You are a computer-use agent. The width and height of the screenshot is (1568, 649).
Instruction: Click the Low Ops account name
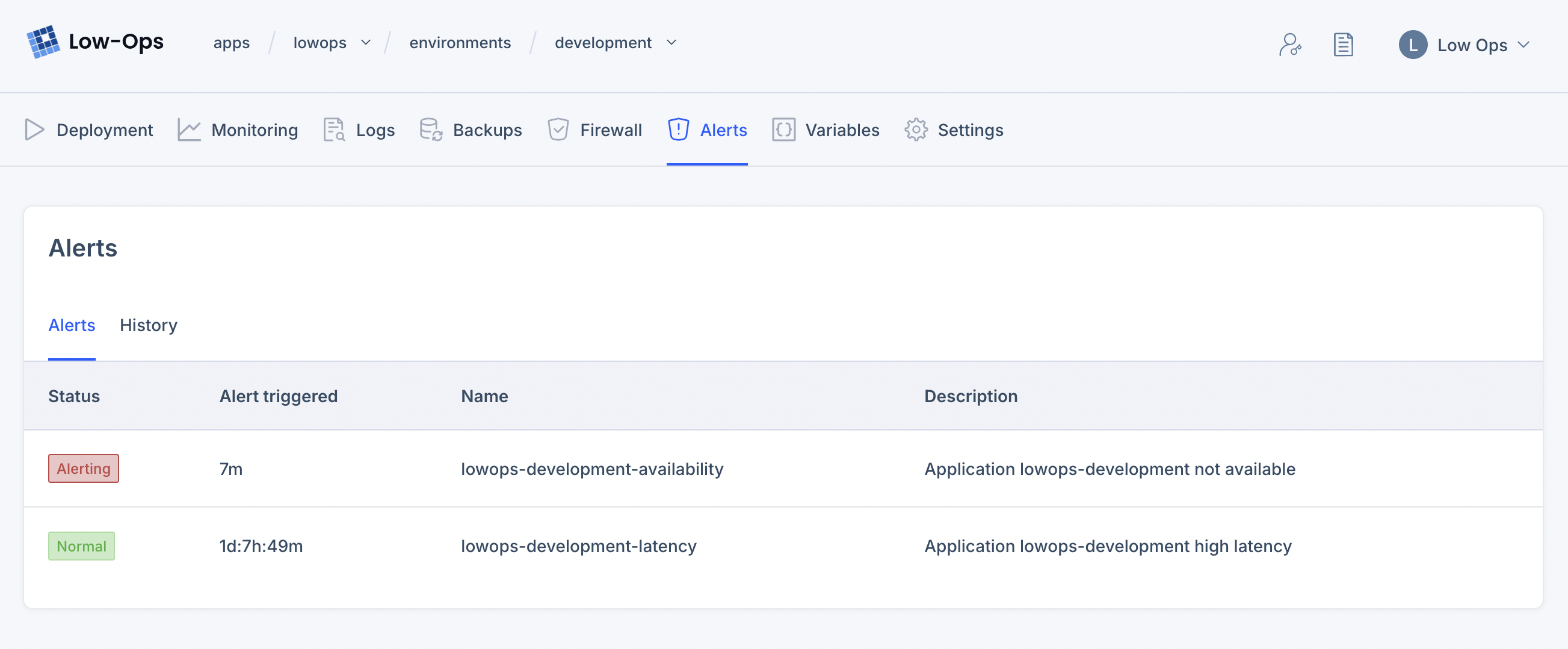point(1472,45)
